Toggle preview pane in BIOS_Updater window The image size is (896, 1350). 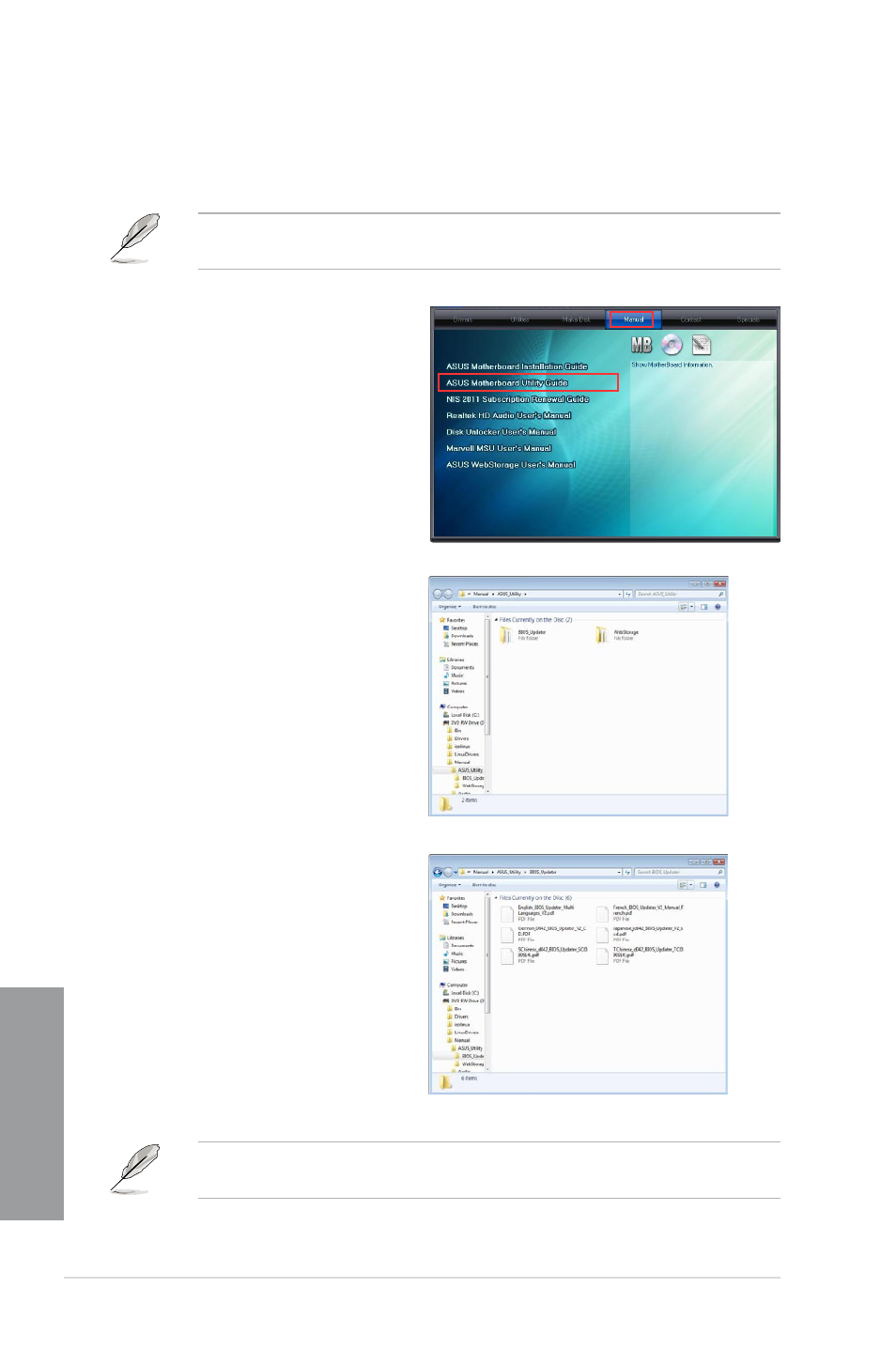(704, 885)
